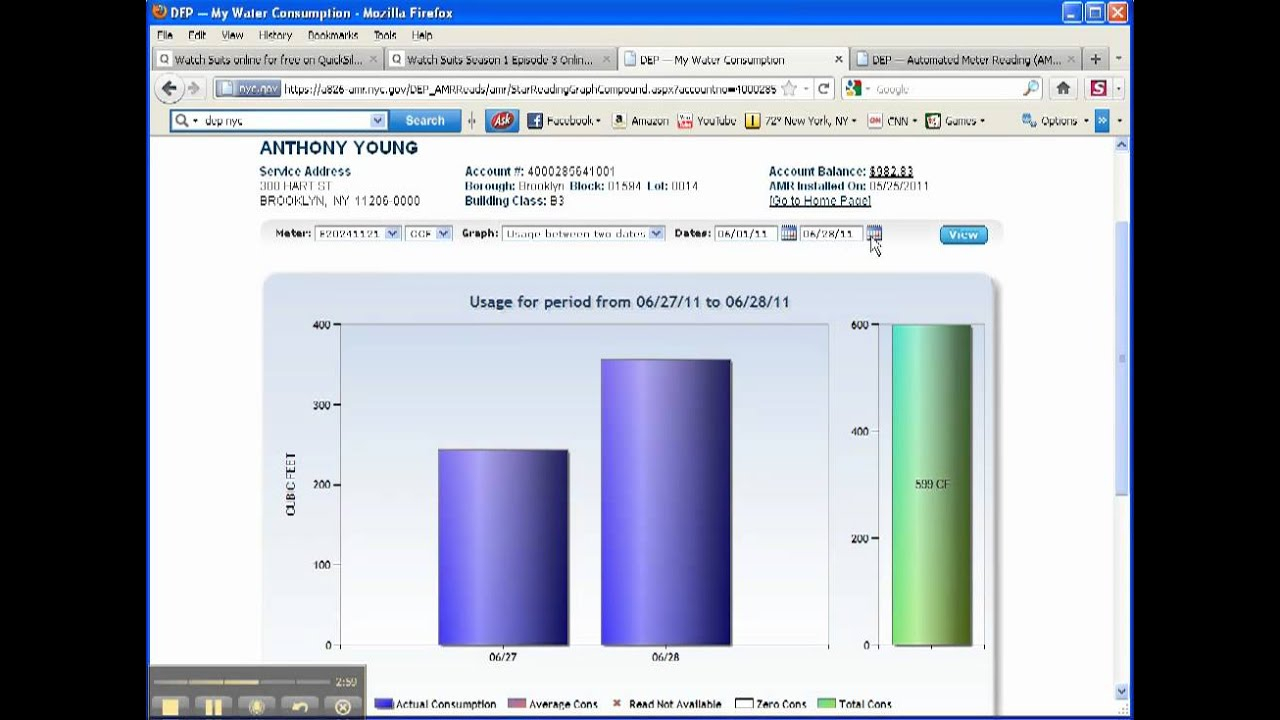The image size is (1280, 720).
Task: Open the Facebook toolbar shortcut
Action: (x=564, y=121)
